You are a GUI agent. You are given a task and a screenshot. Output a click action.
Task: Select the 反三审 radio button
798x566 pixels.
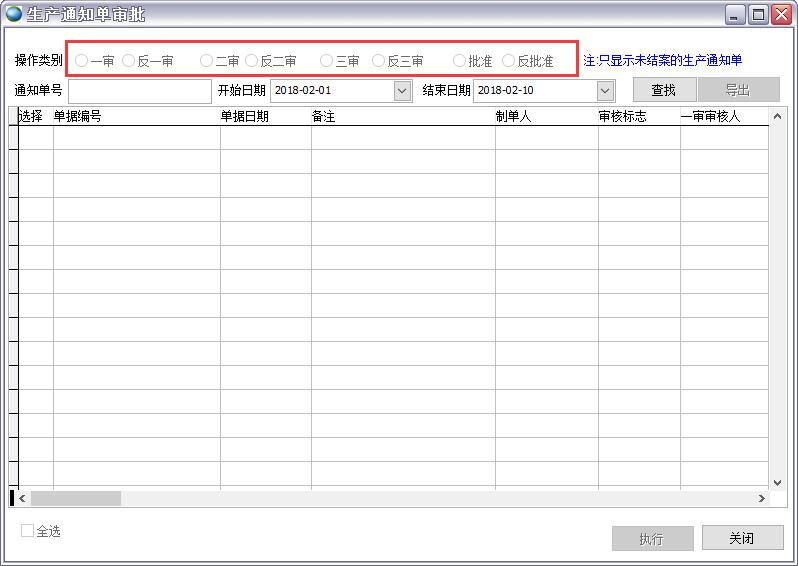click(x=379, y=61)
